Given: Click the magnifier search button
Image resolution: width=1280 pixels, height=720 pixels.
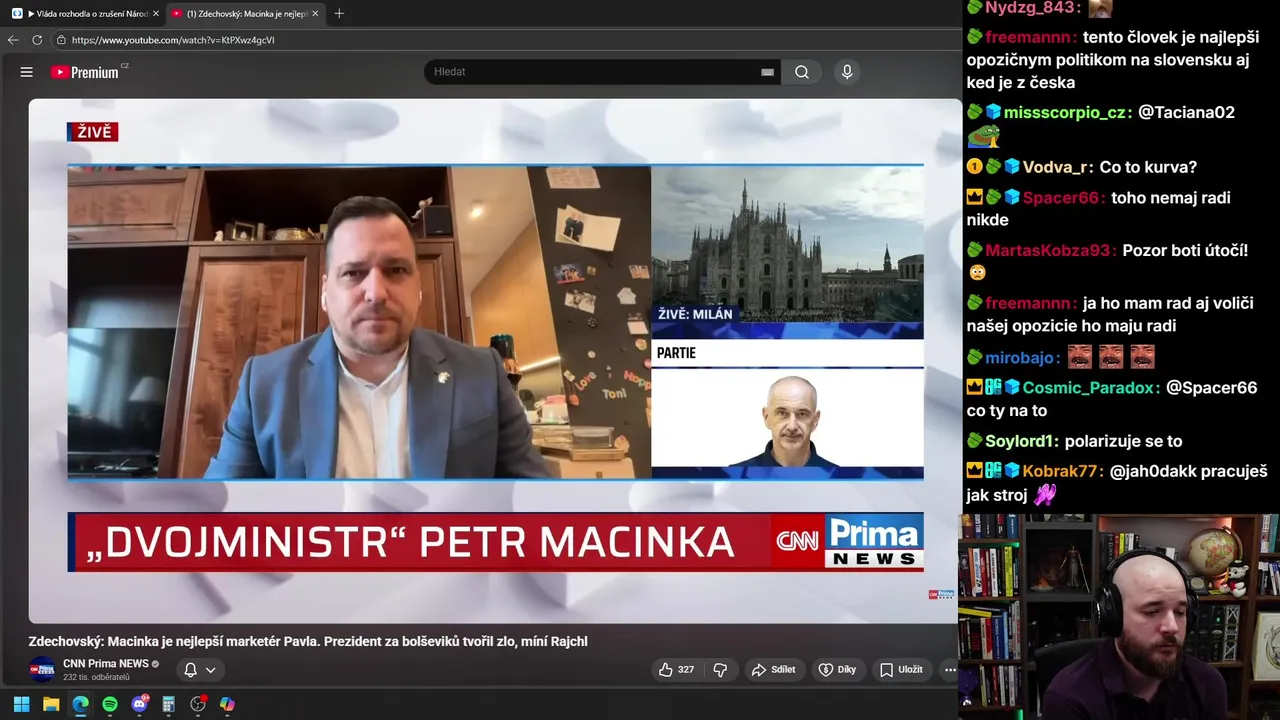Looking at the screenshot, I should (x=802, y=72).
